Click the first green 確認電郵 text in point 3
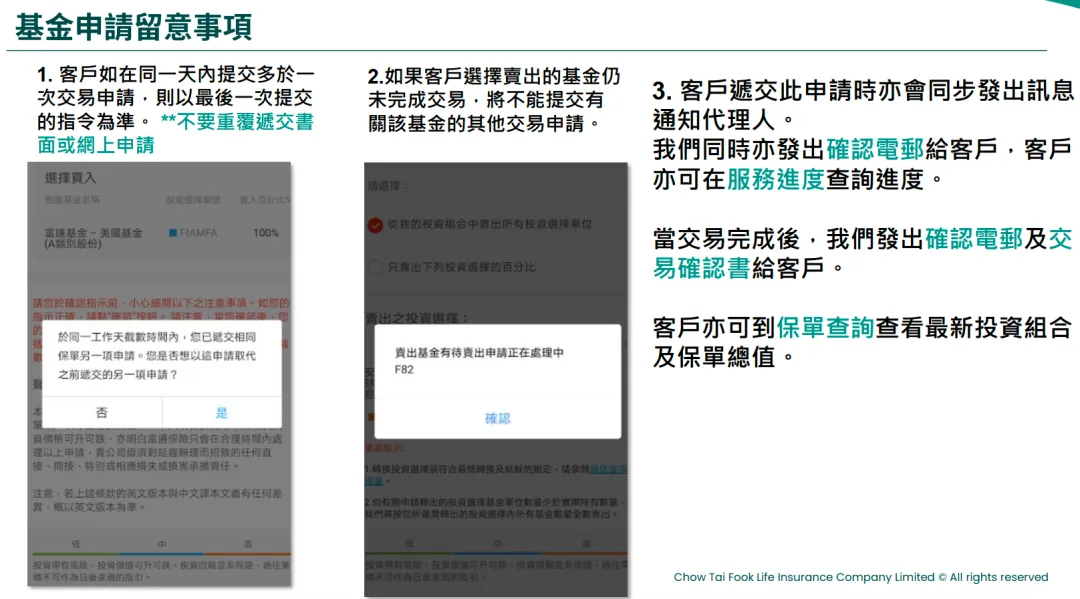This screenshot has width=1080, height=599. point(875,149)
